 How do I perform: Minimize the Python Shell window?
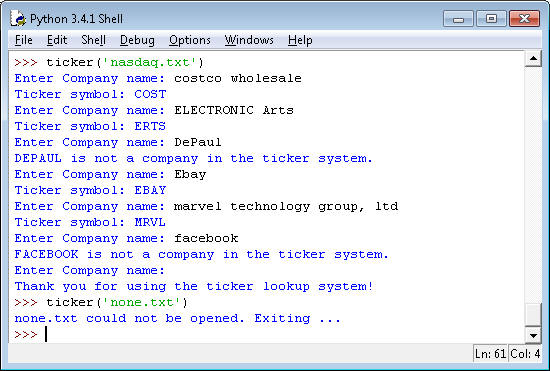458,19
